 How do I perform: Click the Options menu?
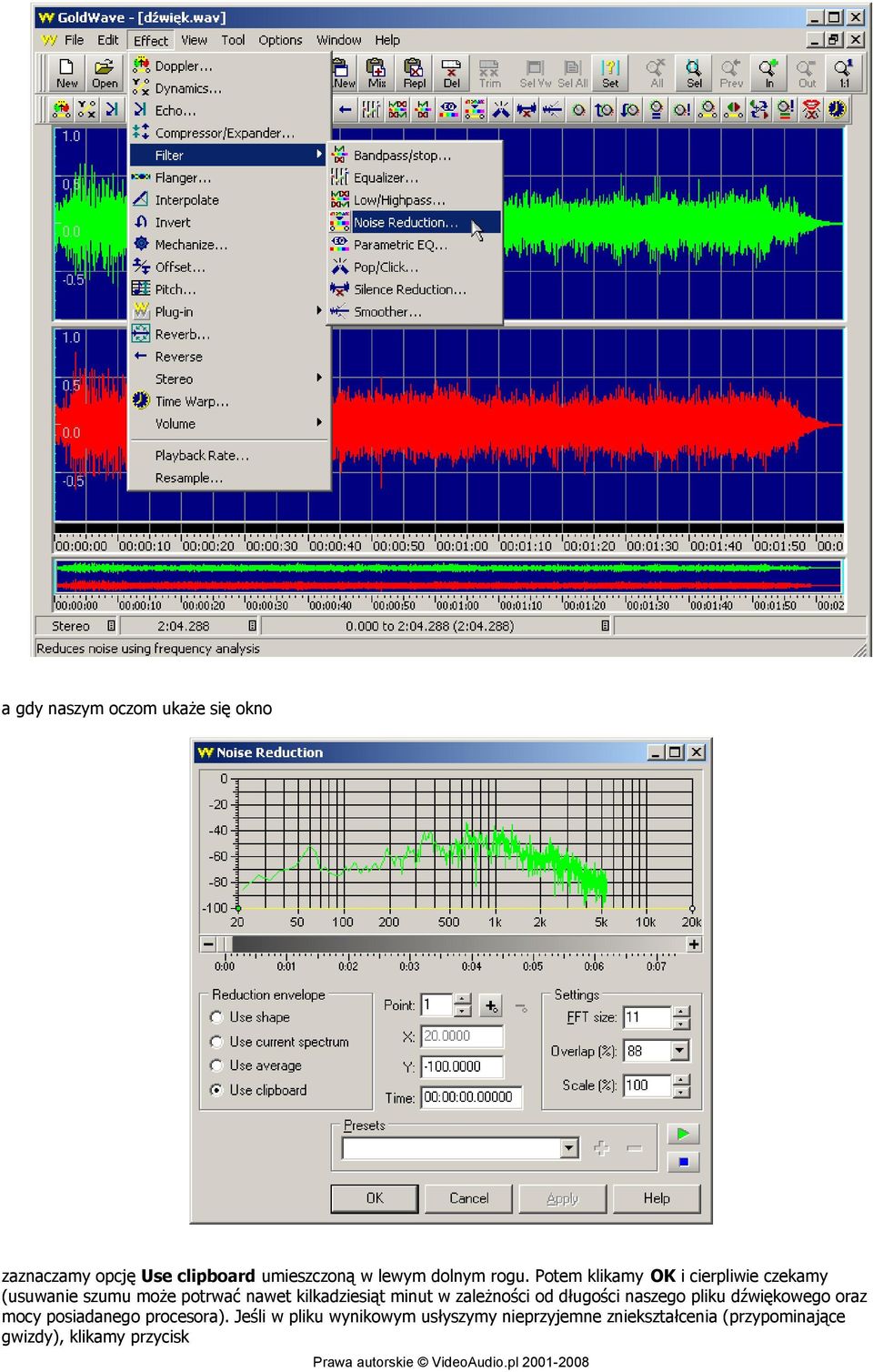280,40
